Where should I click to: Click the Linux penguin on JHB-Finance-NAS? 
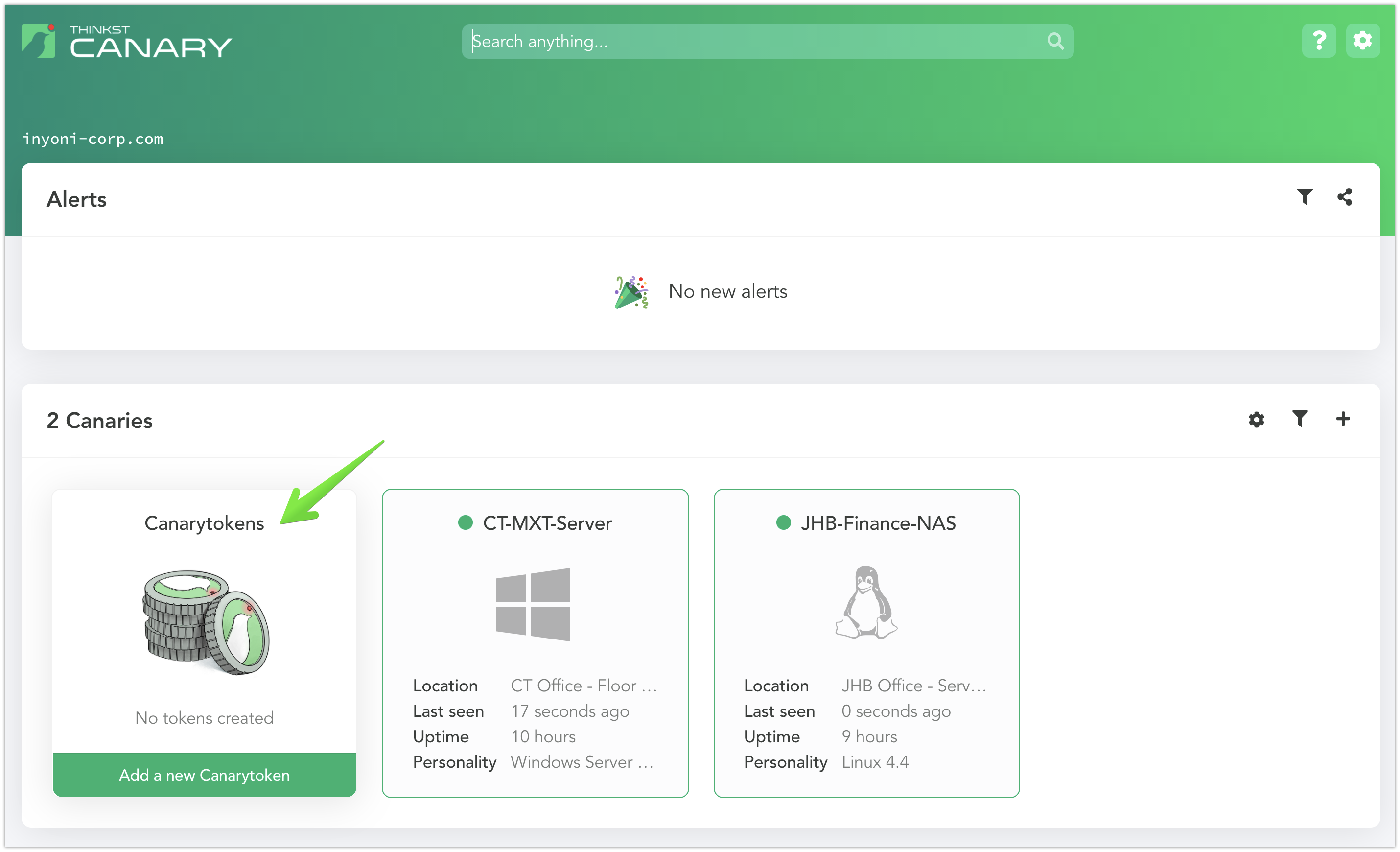pos(866,602)
